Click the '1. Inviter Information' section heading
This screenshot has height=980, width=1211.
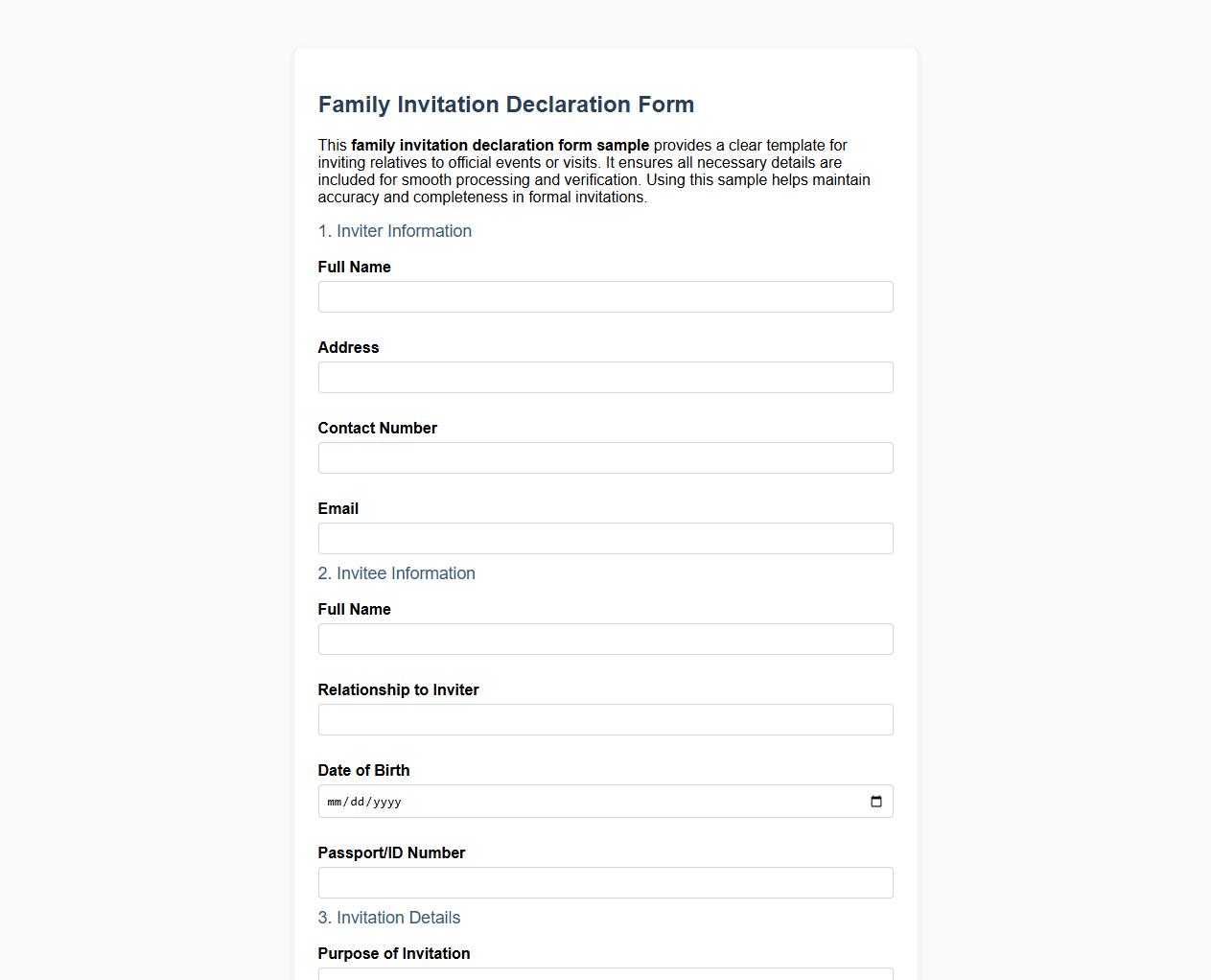click(394, 231)
